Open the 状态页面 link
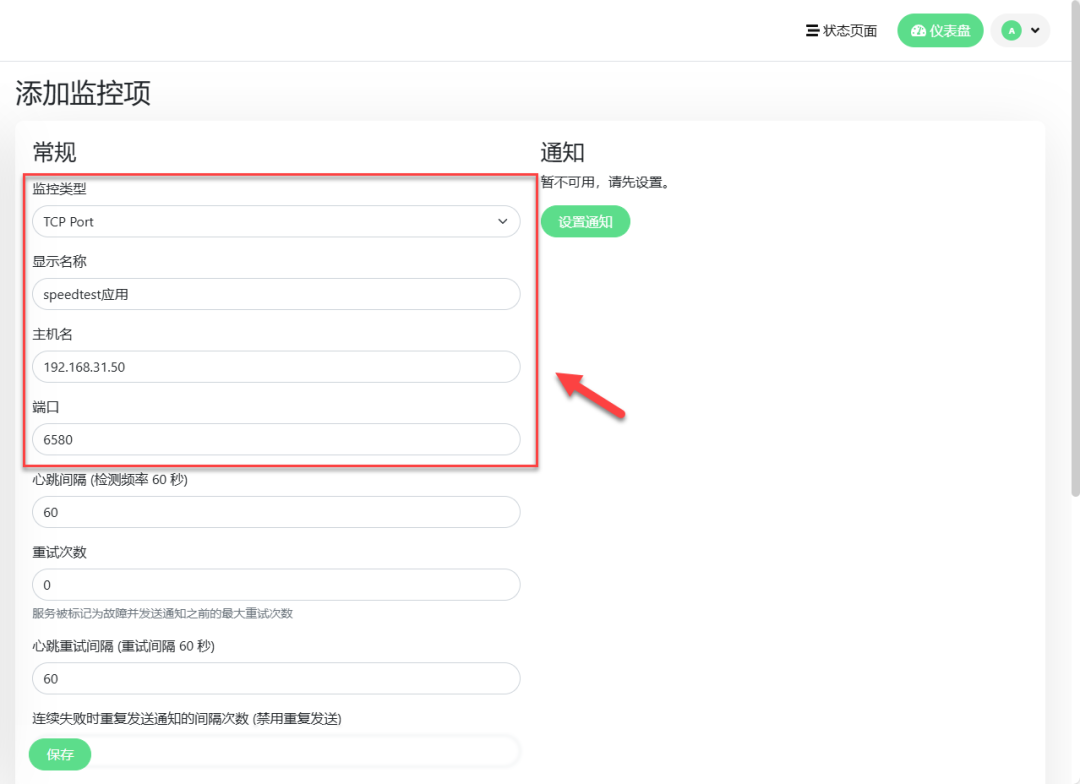1080x784 pixels. (x=849, y=31)
